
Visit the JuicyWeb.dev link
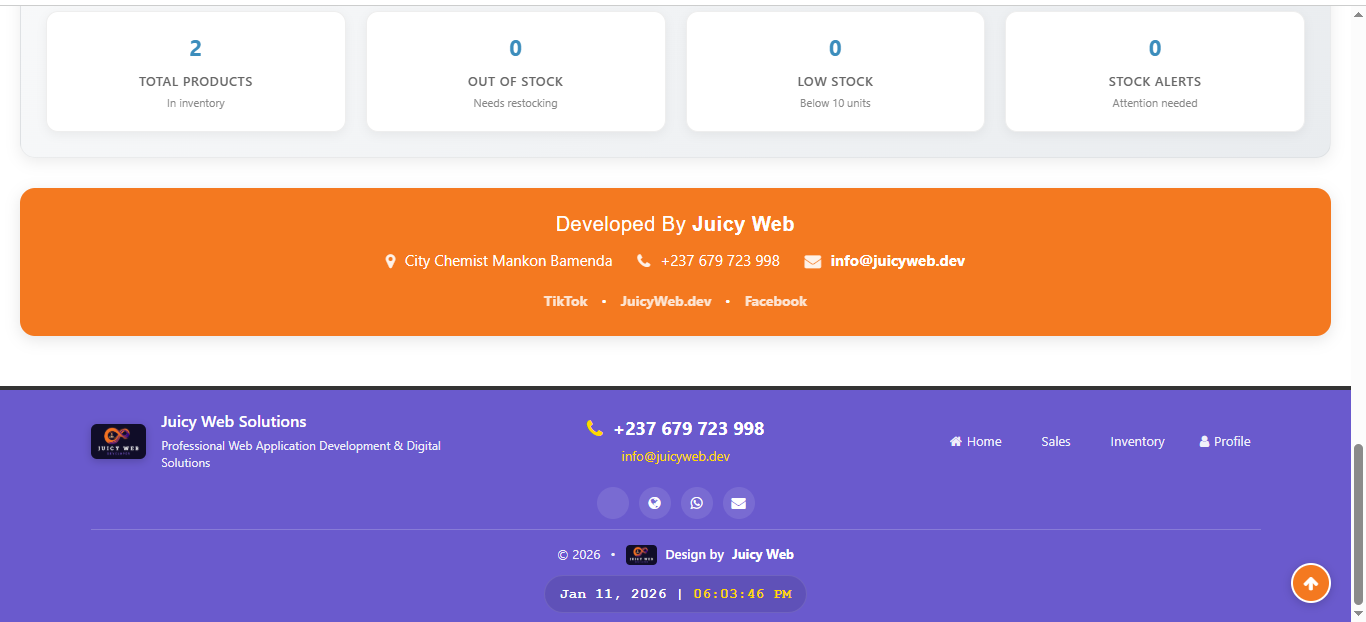point(666,301)
